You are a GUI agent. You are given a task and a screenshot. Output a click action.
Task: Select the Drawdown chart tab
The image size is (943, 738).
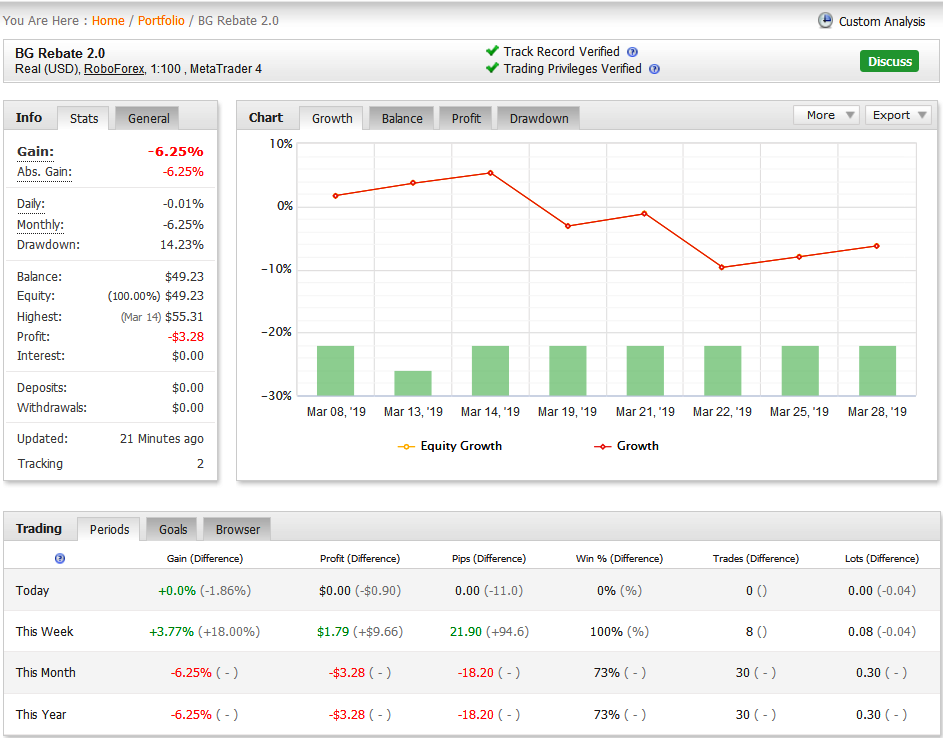538,118
